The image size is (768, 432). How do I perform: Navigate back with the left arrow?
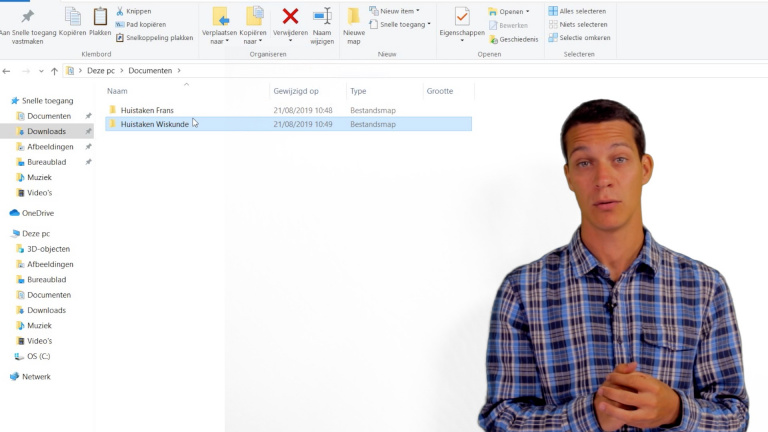pyautogui.click(x=7, y=71)
